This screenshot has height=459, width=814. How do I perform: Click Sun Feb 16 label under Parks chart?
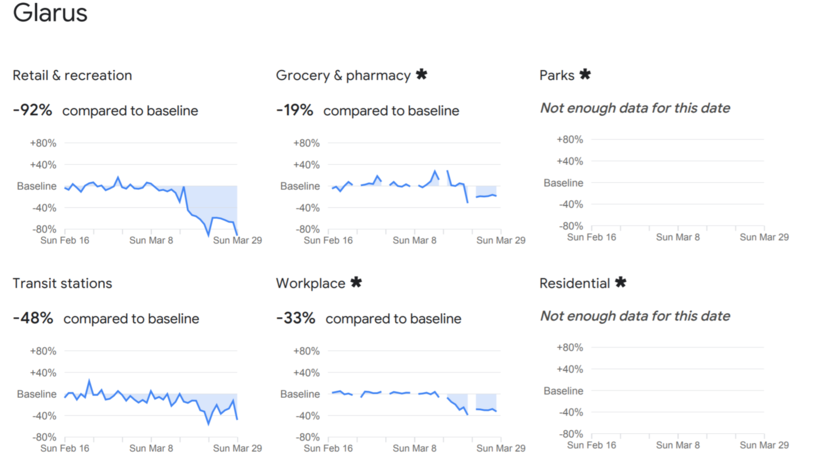click(591, 237)
